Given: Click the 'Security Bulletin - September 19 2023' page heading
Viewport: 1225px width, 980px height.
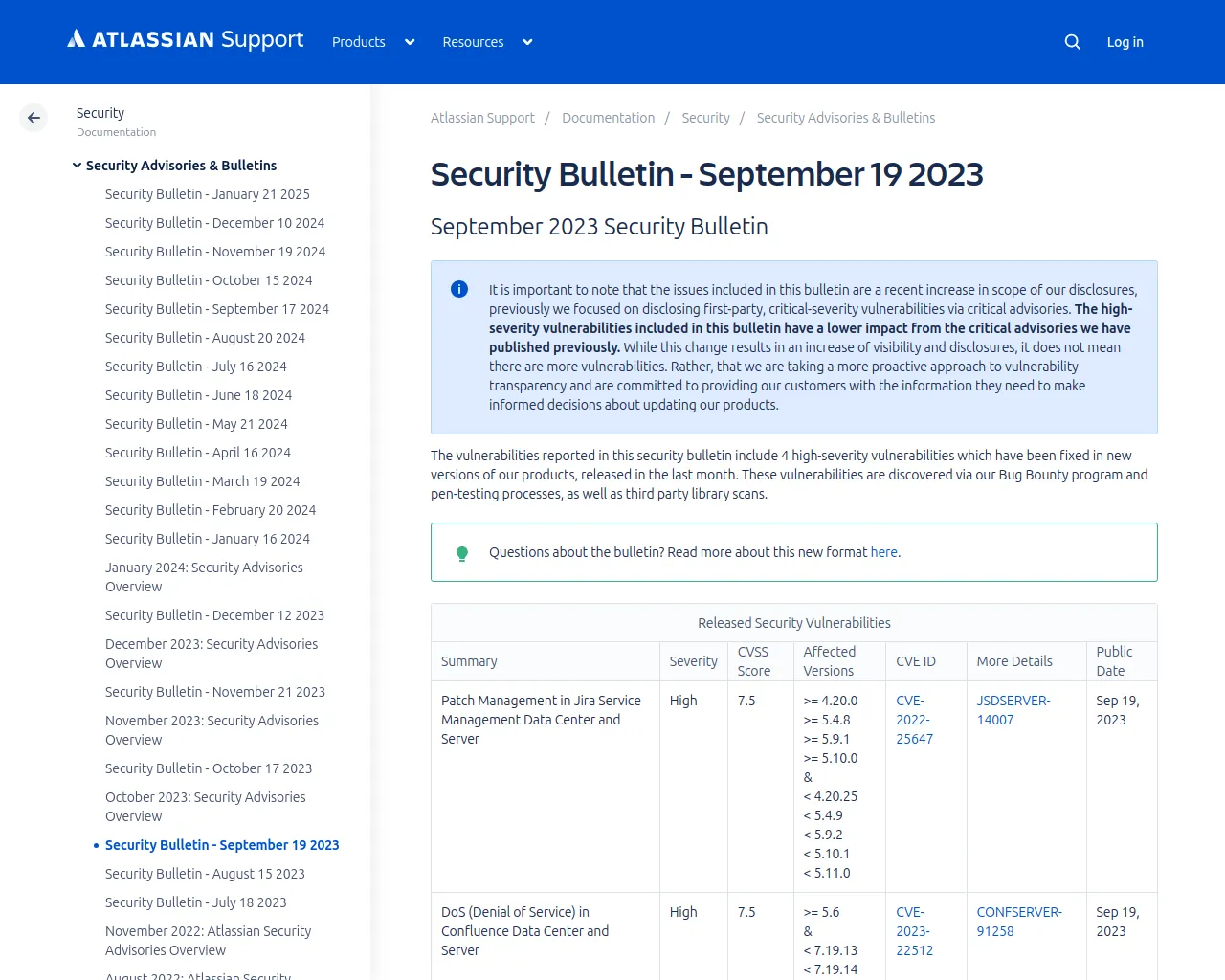Looking at the screenshot, I should coord(707,174).
